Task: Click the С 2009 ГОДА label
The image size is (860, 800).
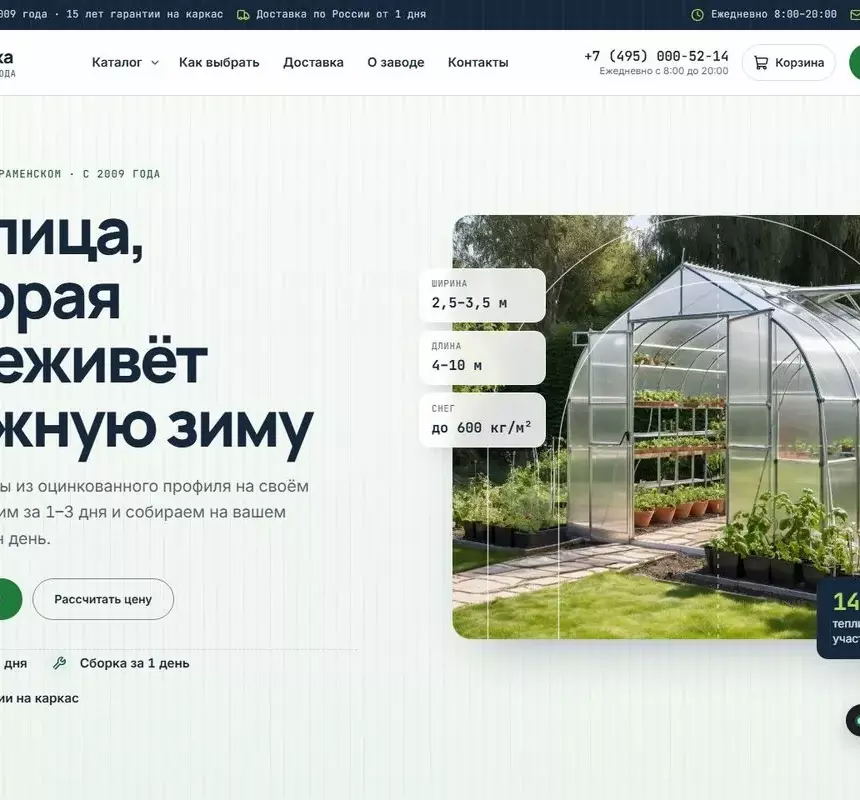Action: 121,174
